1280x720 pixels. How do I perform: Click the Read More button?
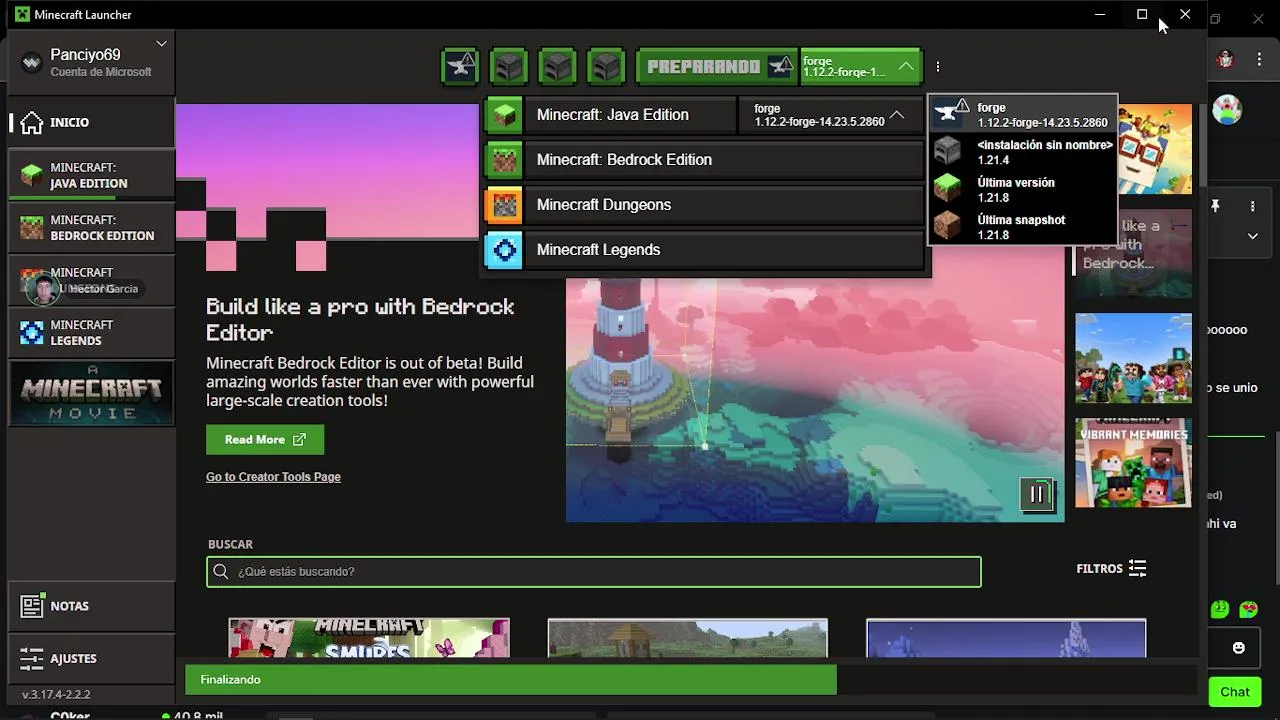click(x=265, y=439)
